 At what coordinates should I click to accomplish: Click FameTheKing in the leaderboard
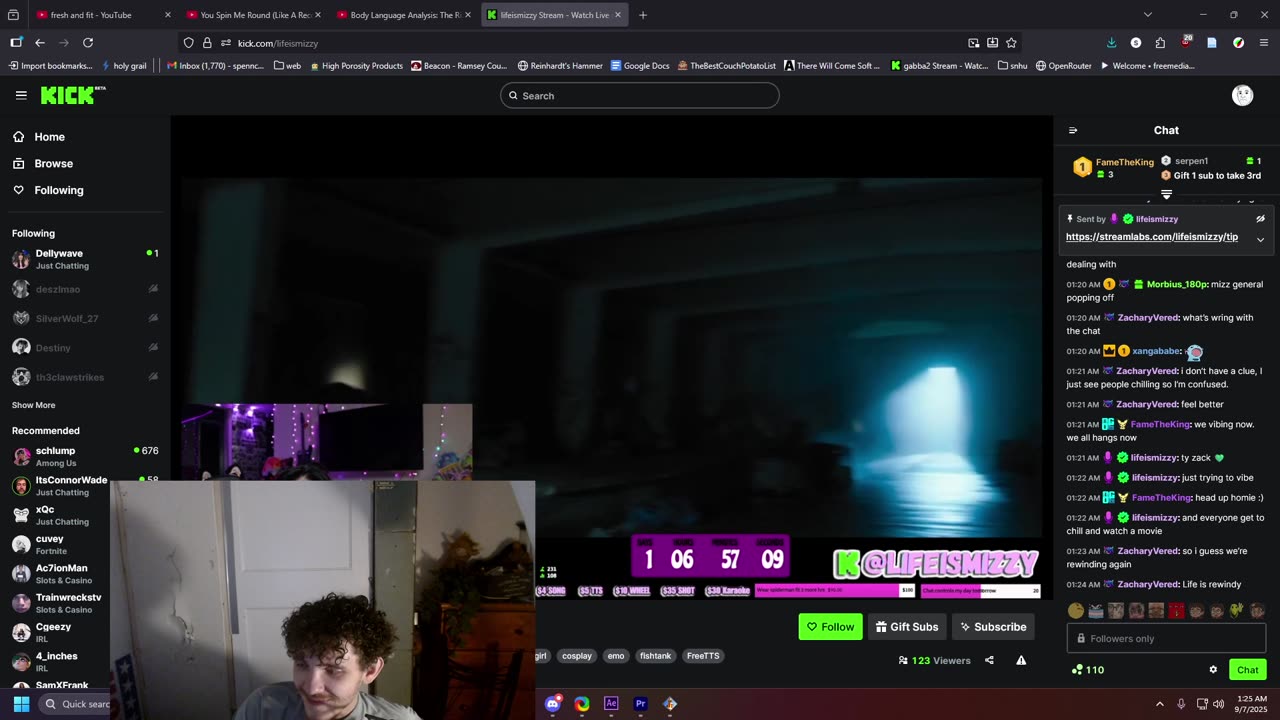(1125, 162)
